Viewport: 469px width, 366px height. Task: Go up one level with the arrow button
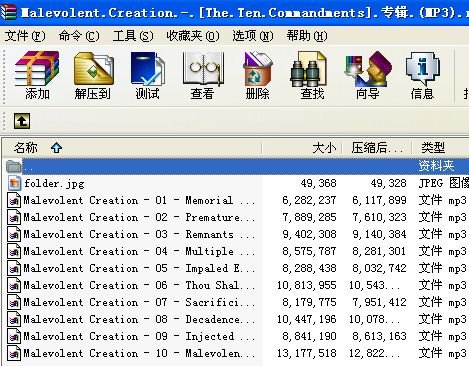(22, 121)
